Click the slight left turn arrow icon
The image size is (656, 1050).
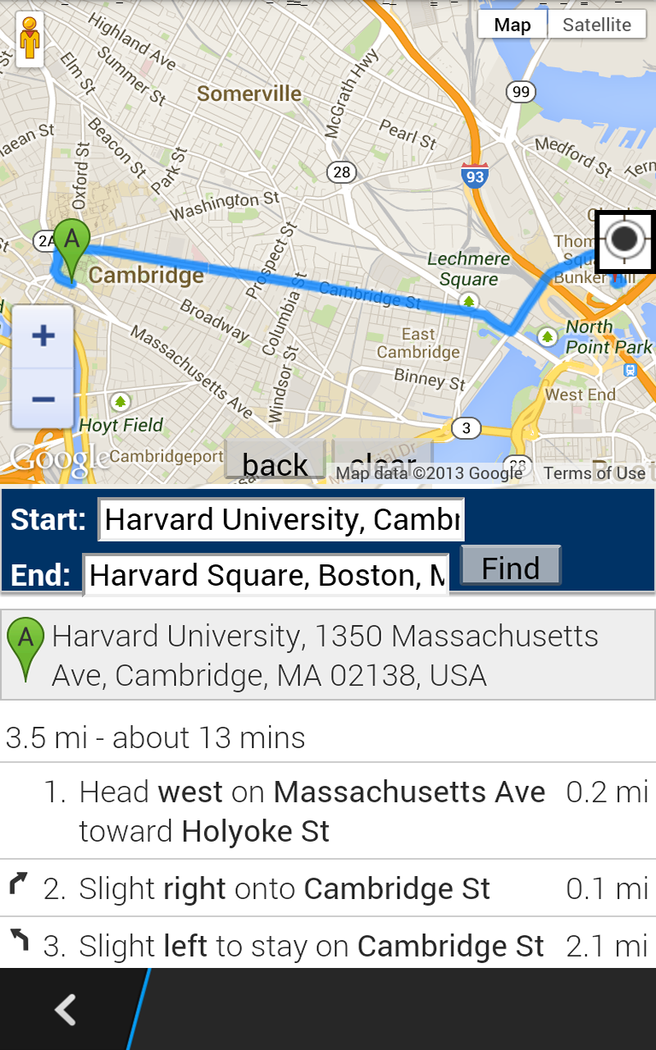[x=19, y=940]
